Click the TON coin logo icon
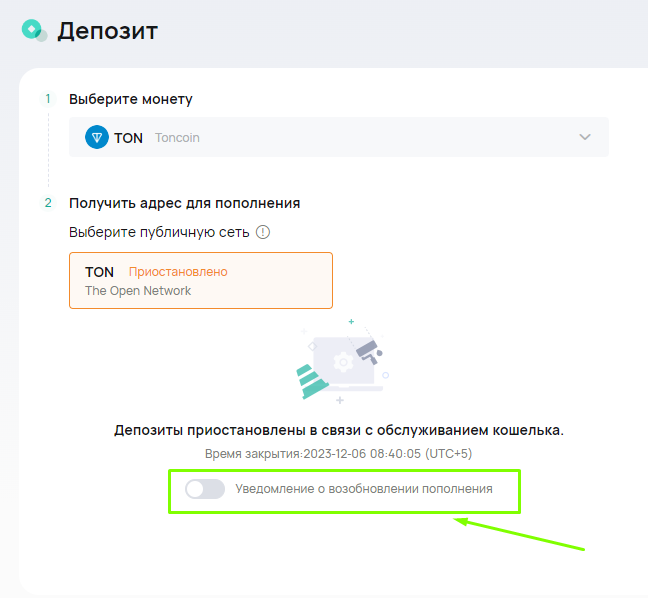648x598 pixels. click(96, 138)
